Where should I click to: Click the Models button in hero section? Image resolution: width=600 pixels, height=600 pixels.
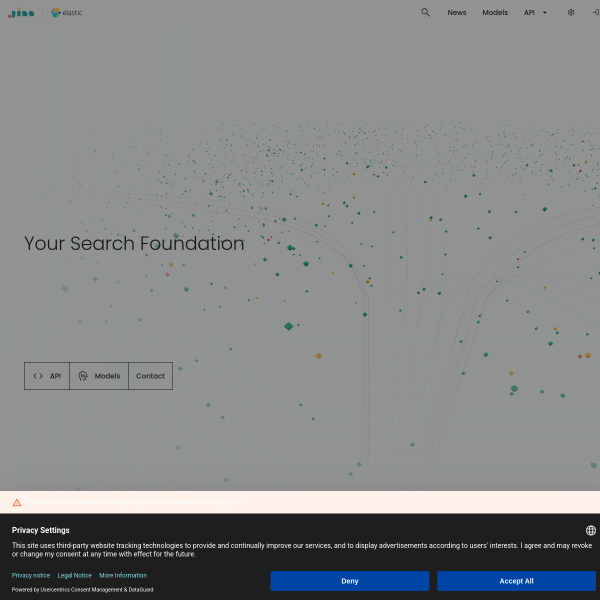[x=99, y=376]
